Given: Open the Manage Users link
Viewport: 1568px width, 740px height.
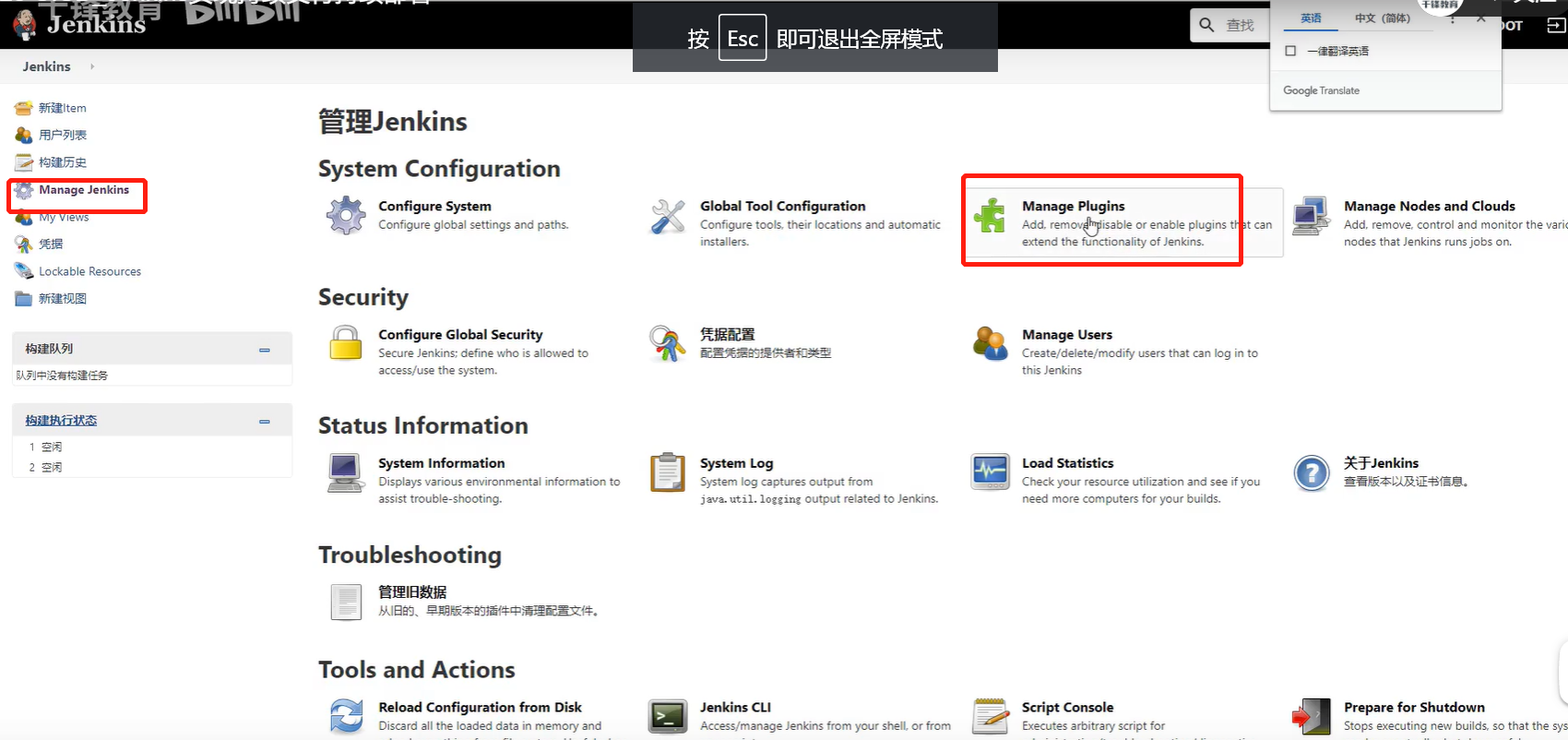Looking at the screenshot, I should (x=1067, y=334).
